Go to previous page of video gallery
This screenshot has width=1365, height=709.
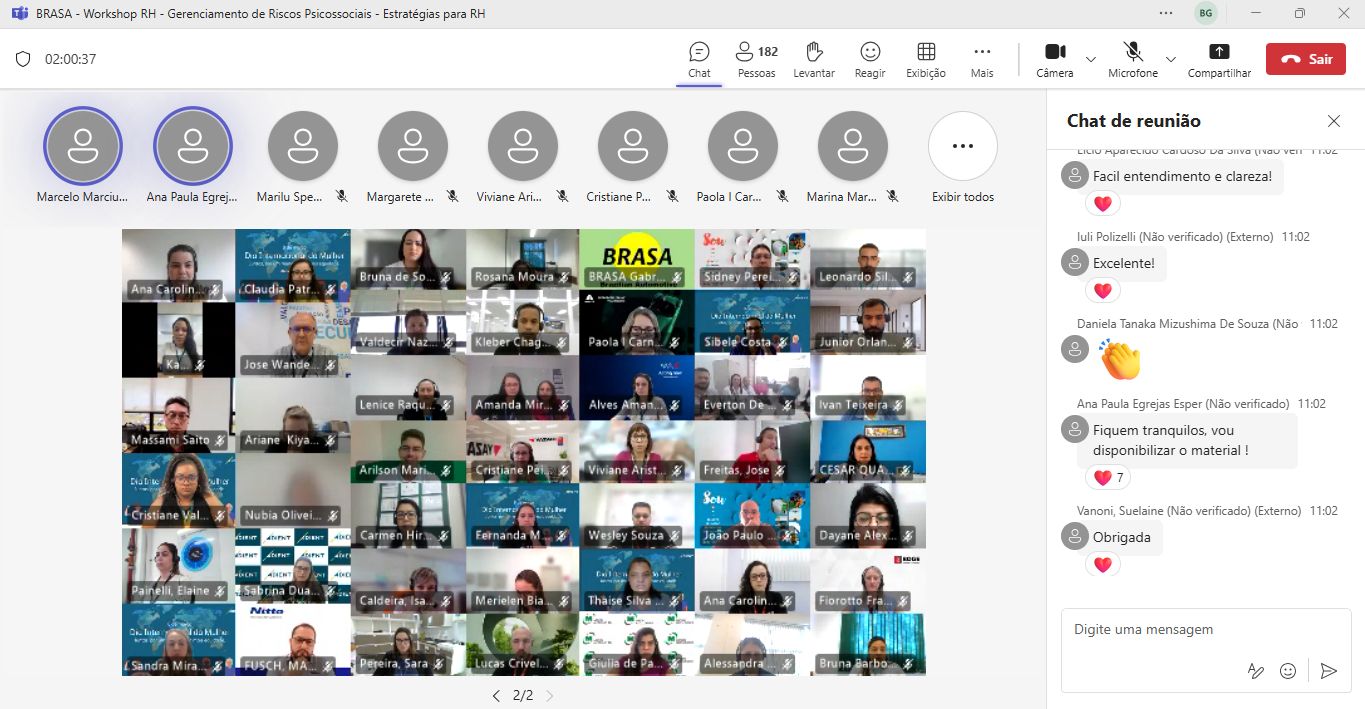pos(496,696)
